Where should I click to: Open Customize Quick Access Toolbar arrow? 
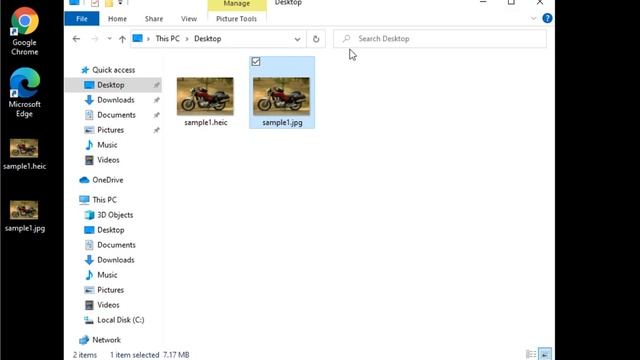(x=120, y=3)
